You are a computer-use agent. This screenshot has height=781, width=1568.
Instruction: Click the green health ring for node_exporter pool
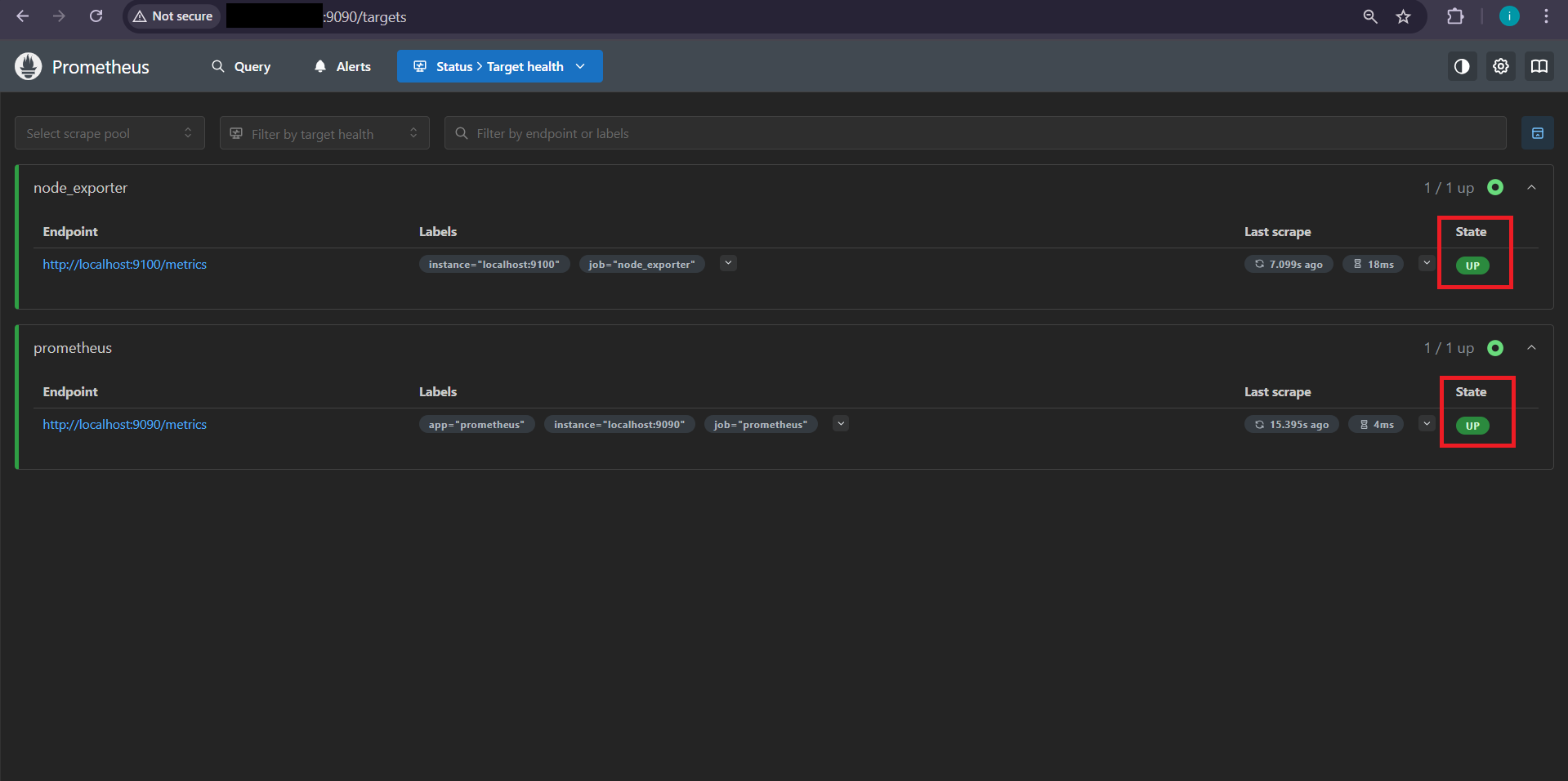(x=1495, y=188)
